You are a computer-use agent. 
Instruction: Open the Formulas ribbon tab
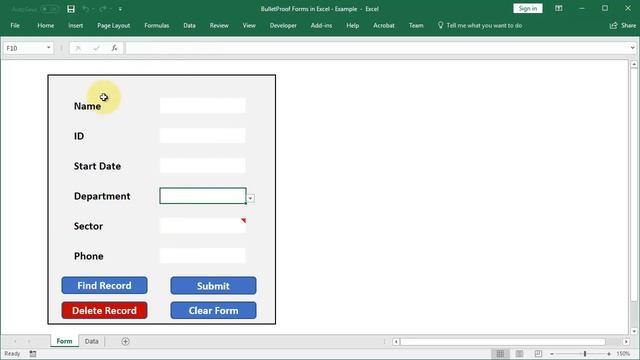pos(157,25)
